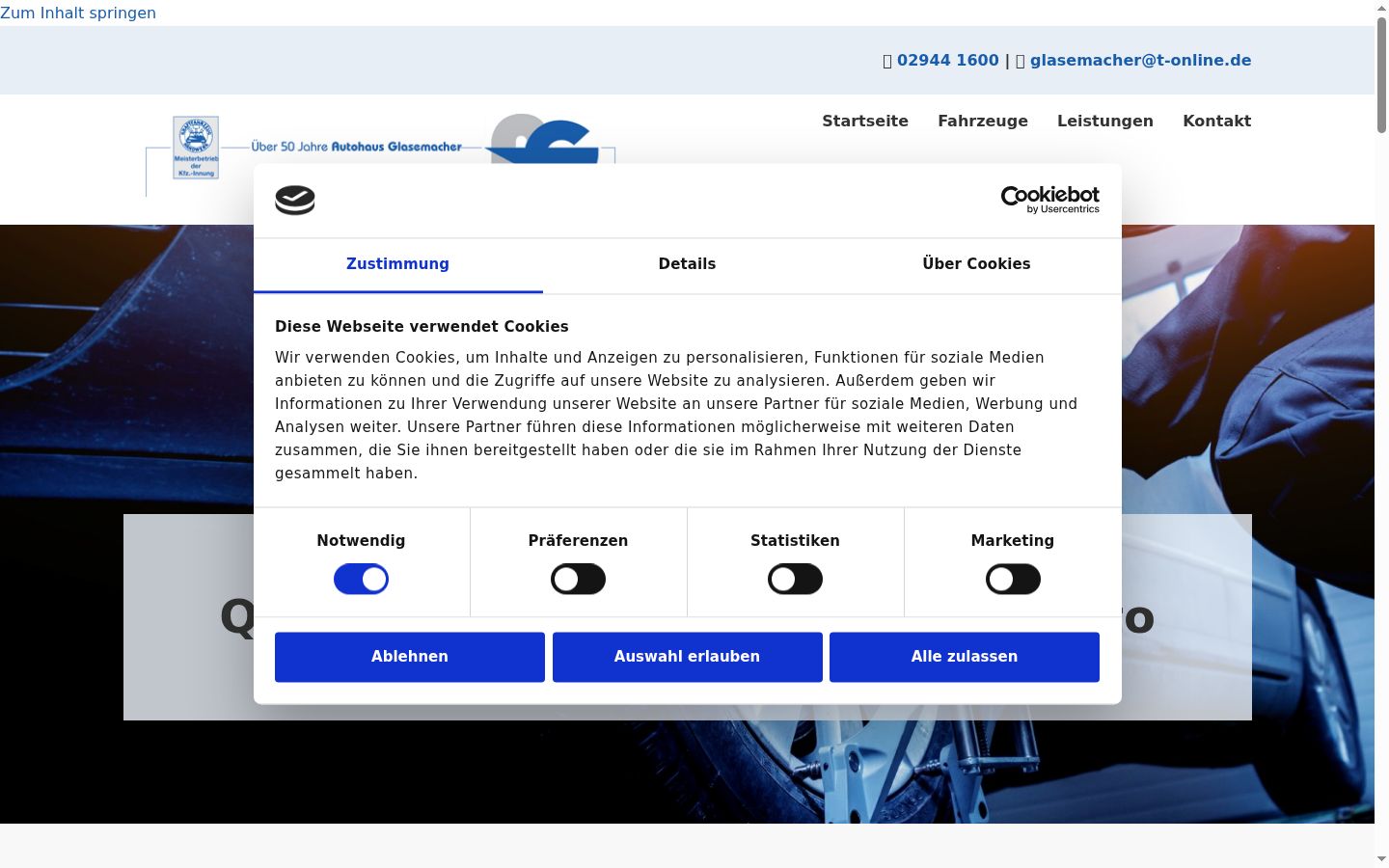Click the heading Diese Webseite verwendet Cookies
Image resolution: width=1389 pixels, height=868 pixels.
(x=422, y=327)
